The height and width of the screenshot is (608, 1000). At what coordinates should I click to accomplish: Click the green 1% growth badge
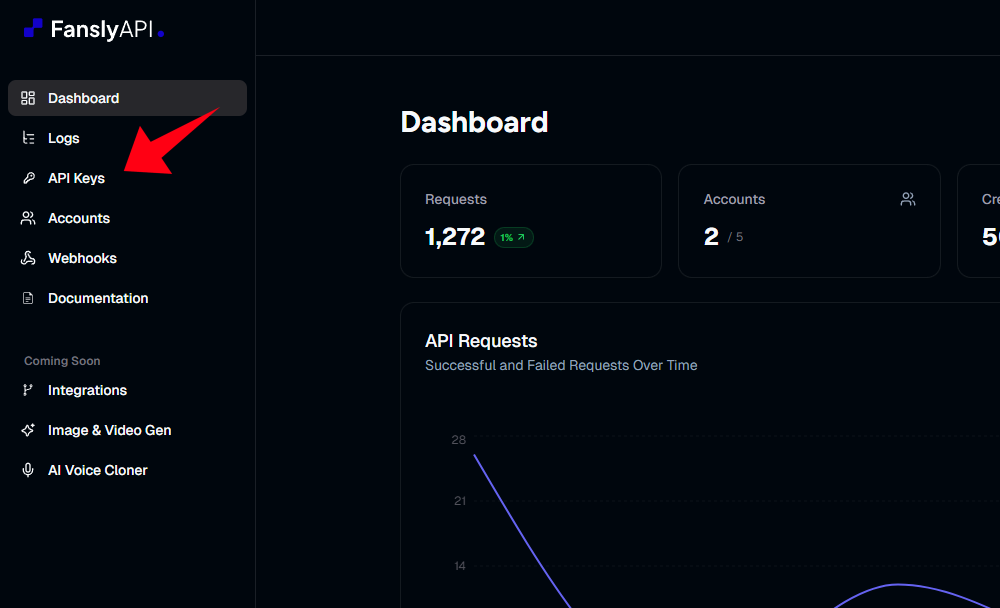[513, 237]
